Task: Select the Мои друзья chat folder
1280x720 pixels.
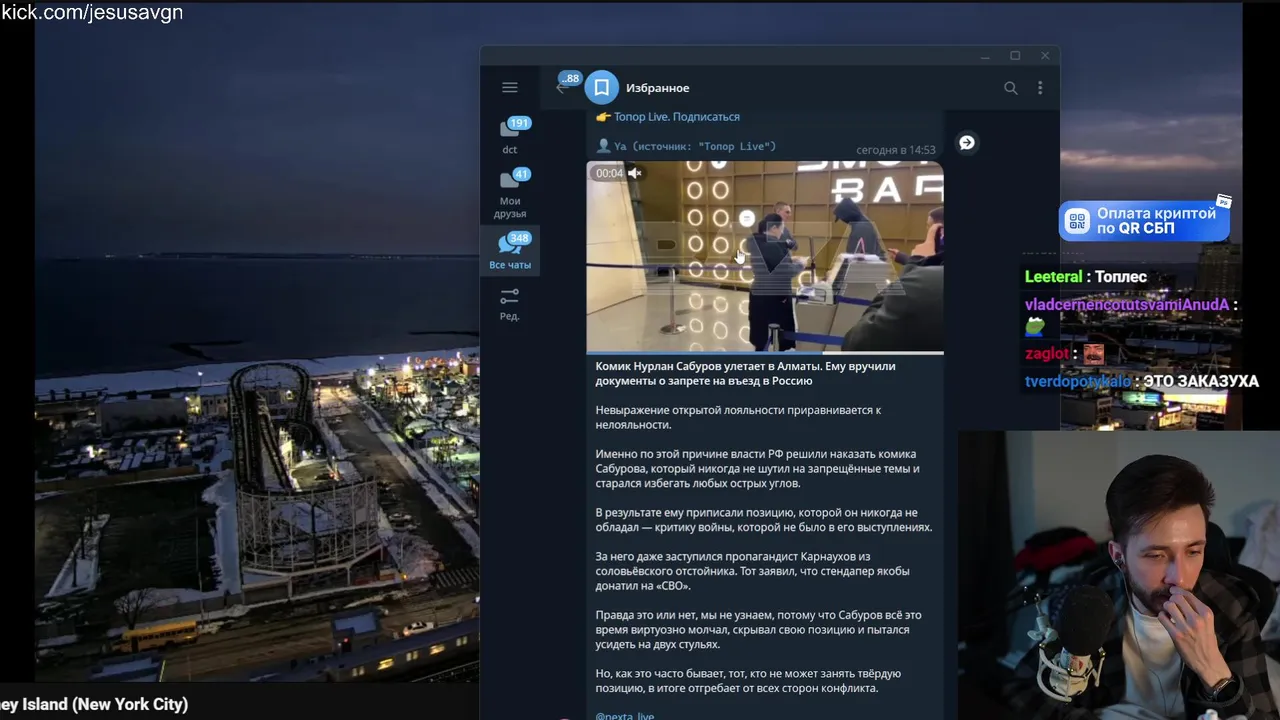Action: 510,194
